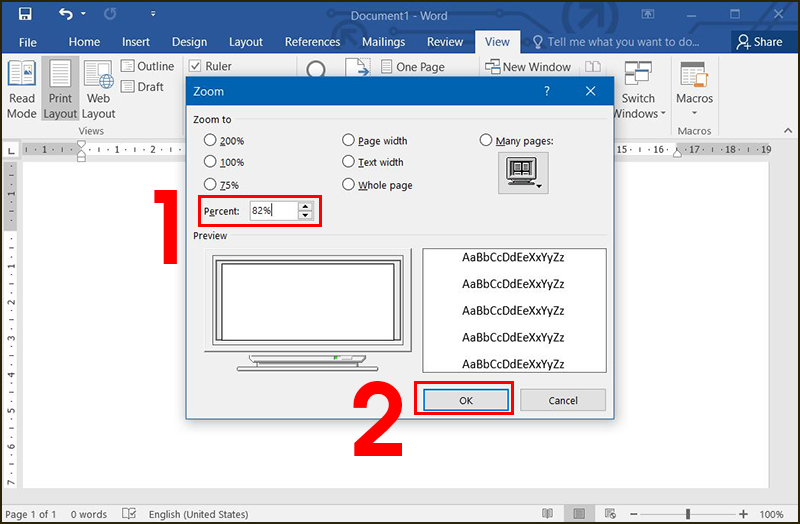This screenshot has height=524, width=800.
Task: Click English (United States) language indicator
Action: point(198,514)
